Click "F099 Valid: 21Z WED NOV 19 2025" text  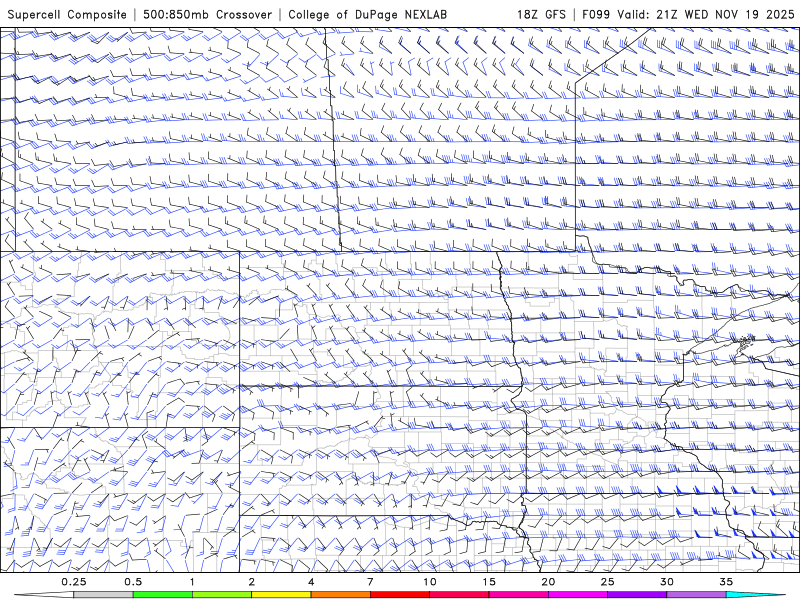click(688, 14)
